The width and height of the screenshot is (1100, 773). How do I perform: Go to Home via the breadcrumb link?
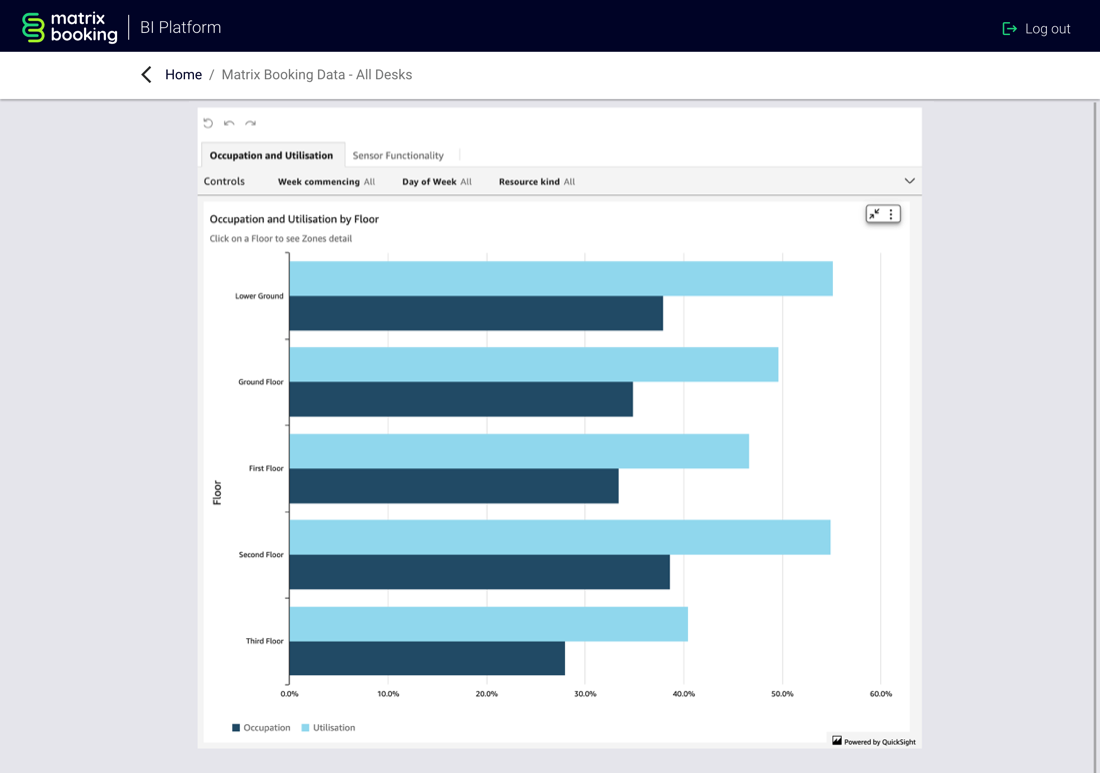point(183,75)
